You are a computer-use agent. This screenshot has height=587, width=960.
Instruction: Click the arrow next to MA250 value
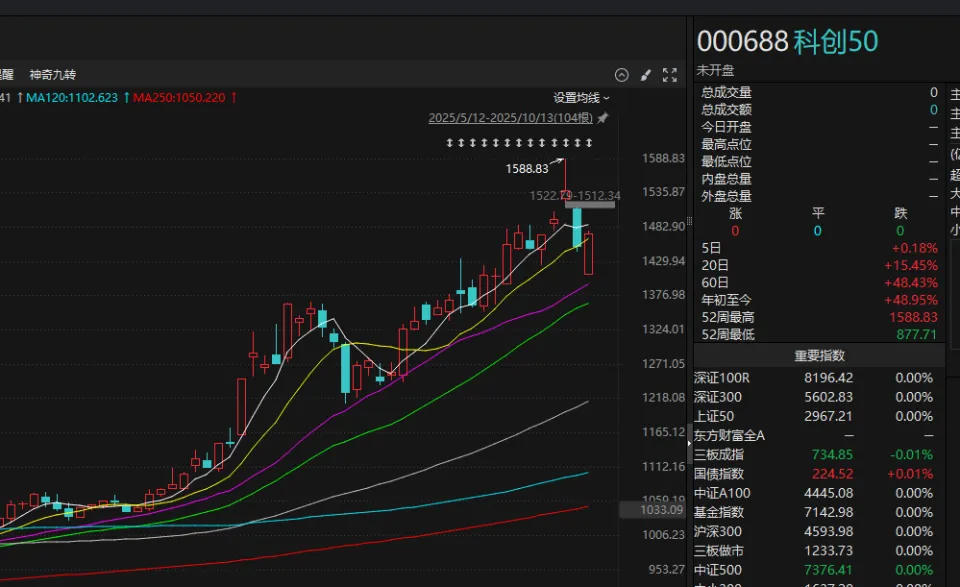[x=234, y=98]
